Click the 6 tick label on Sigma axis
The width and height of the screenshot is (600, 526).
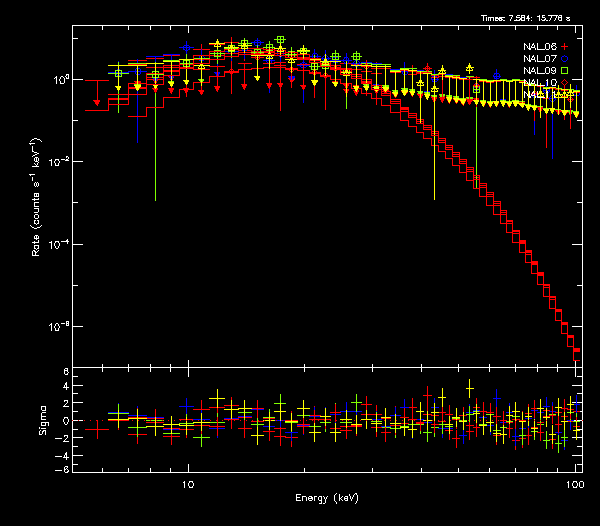tap(65, 372)
